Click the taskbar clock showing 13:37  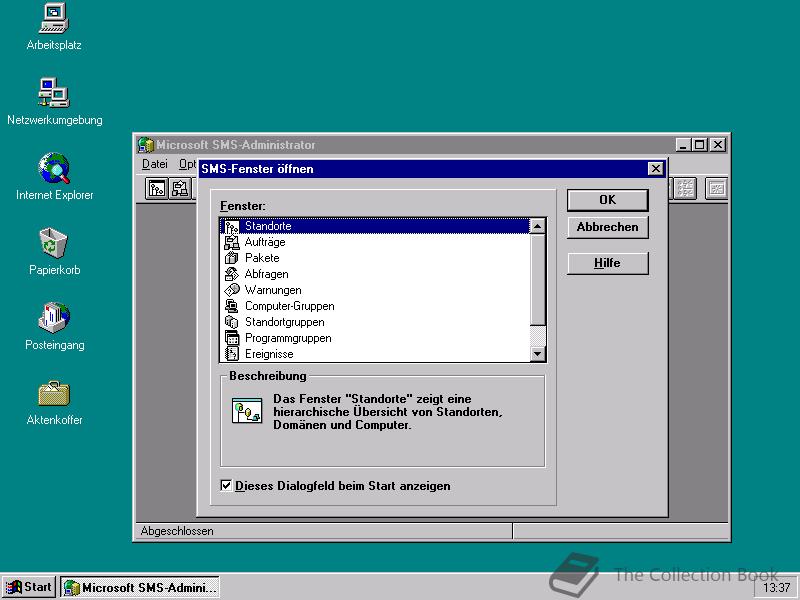point(777,588)
